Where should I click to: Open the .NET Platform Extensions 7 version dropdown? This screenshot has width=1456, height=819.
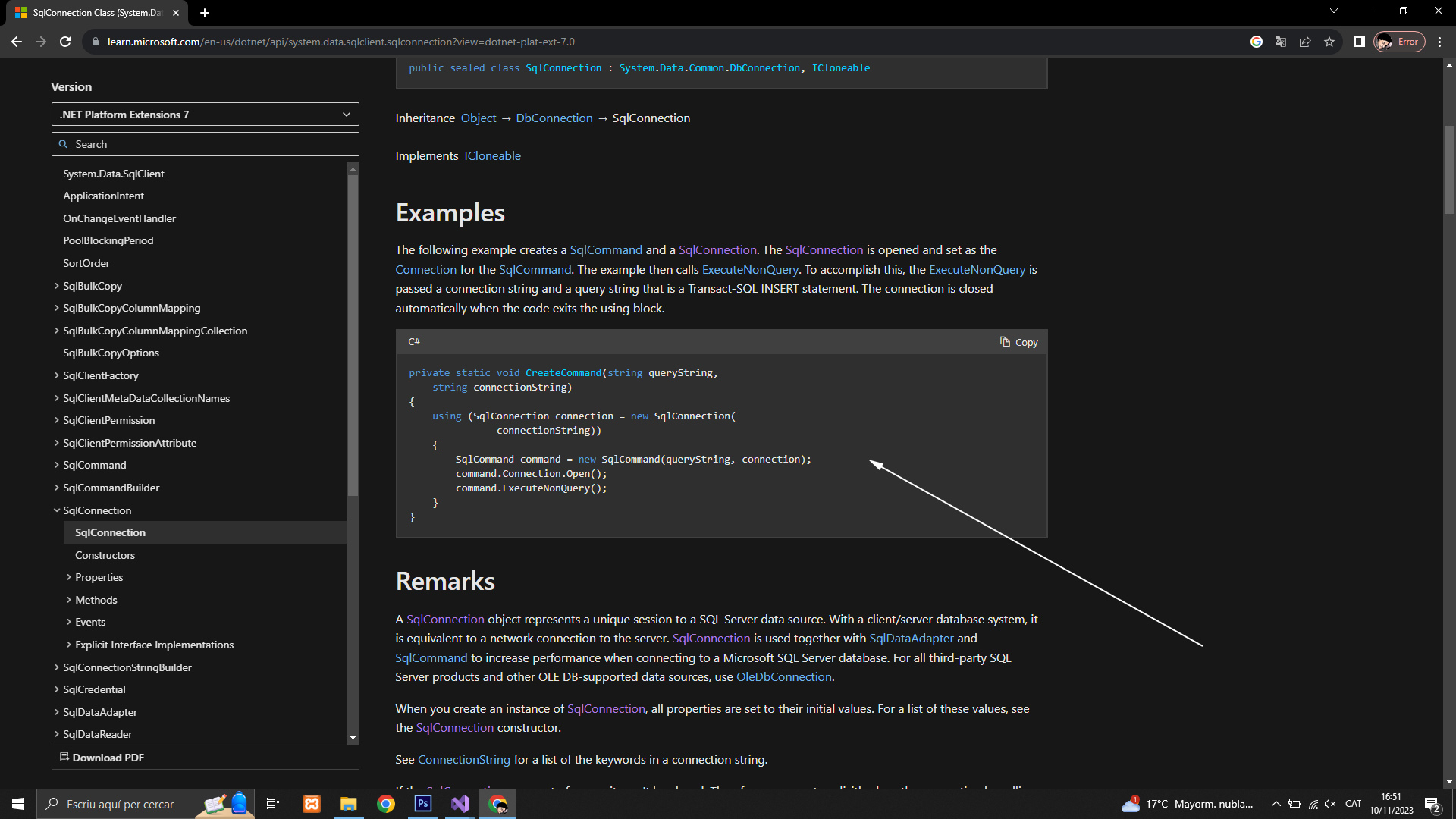point(205,115)
